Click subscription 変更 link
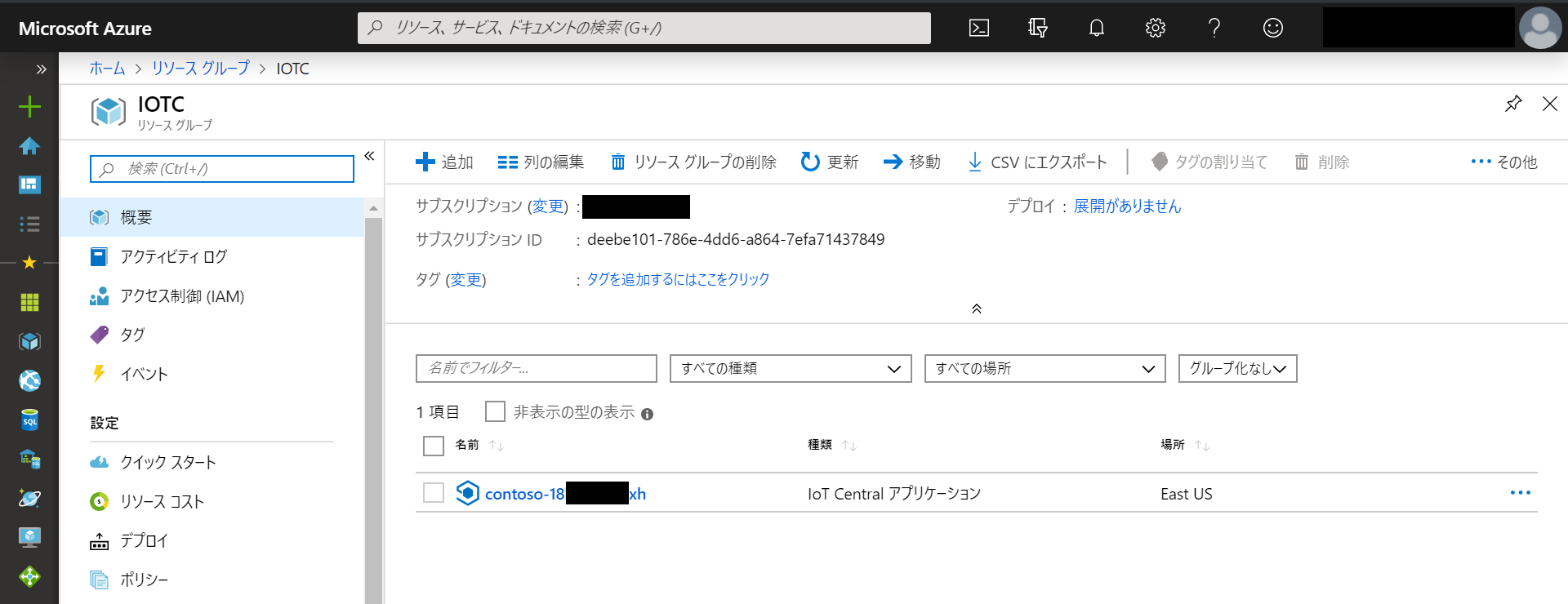The image size is (1568, 604). 548,207
